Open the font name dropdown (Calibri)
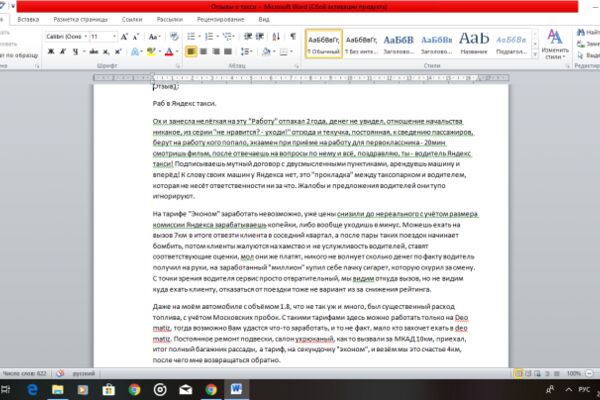 point(86,37)
